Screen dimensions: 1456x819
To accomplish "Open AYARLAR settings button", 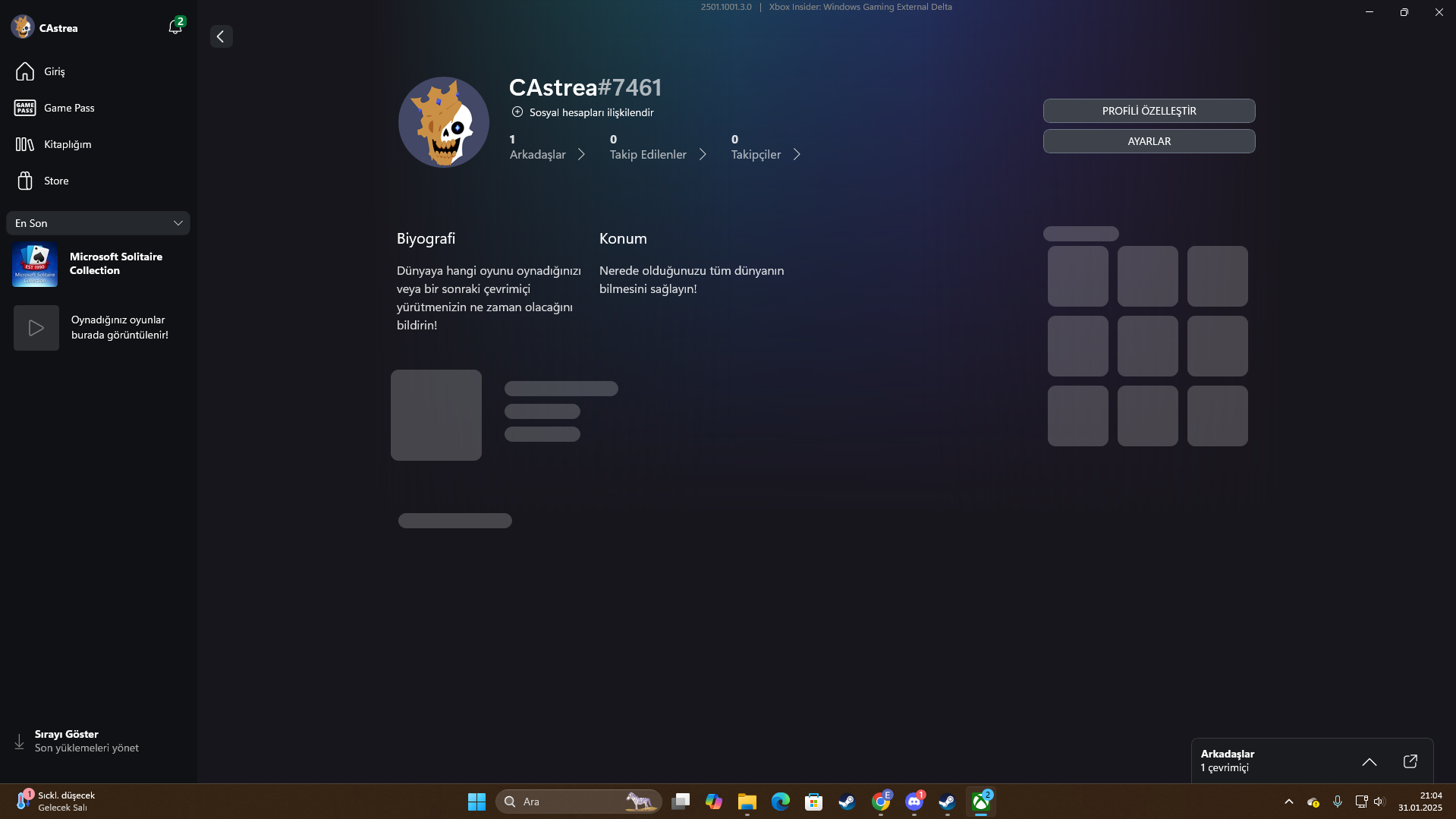I will coord(1149,141).
